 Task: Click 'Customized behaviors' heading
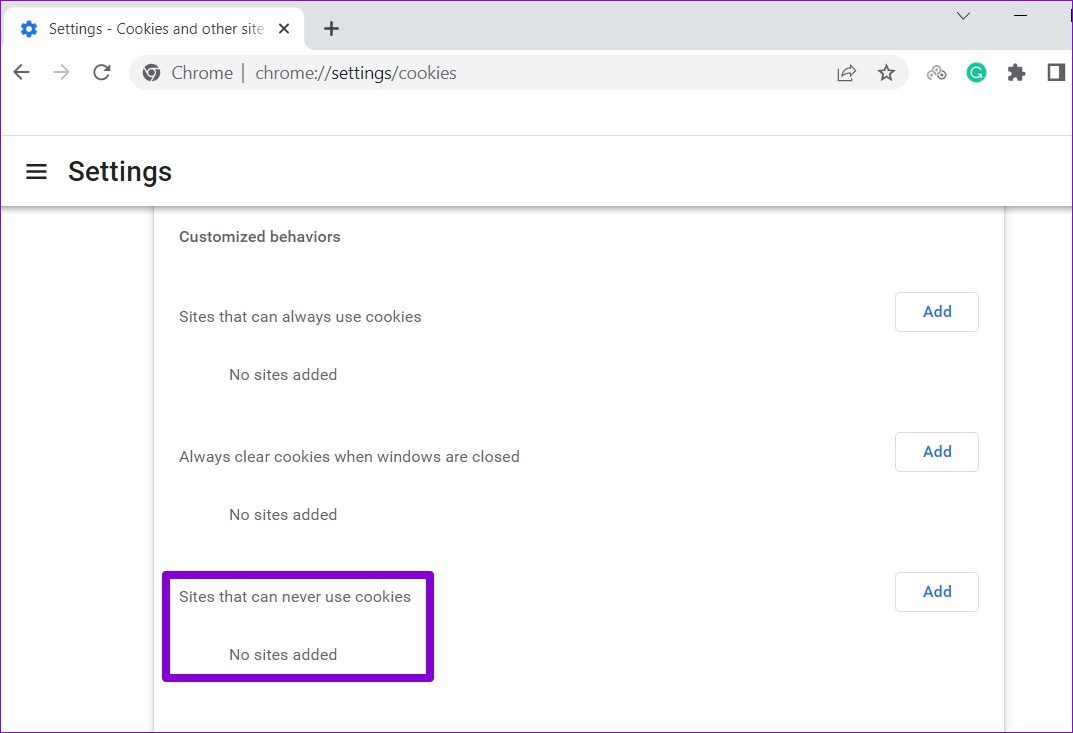point(259,237)
